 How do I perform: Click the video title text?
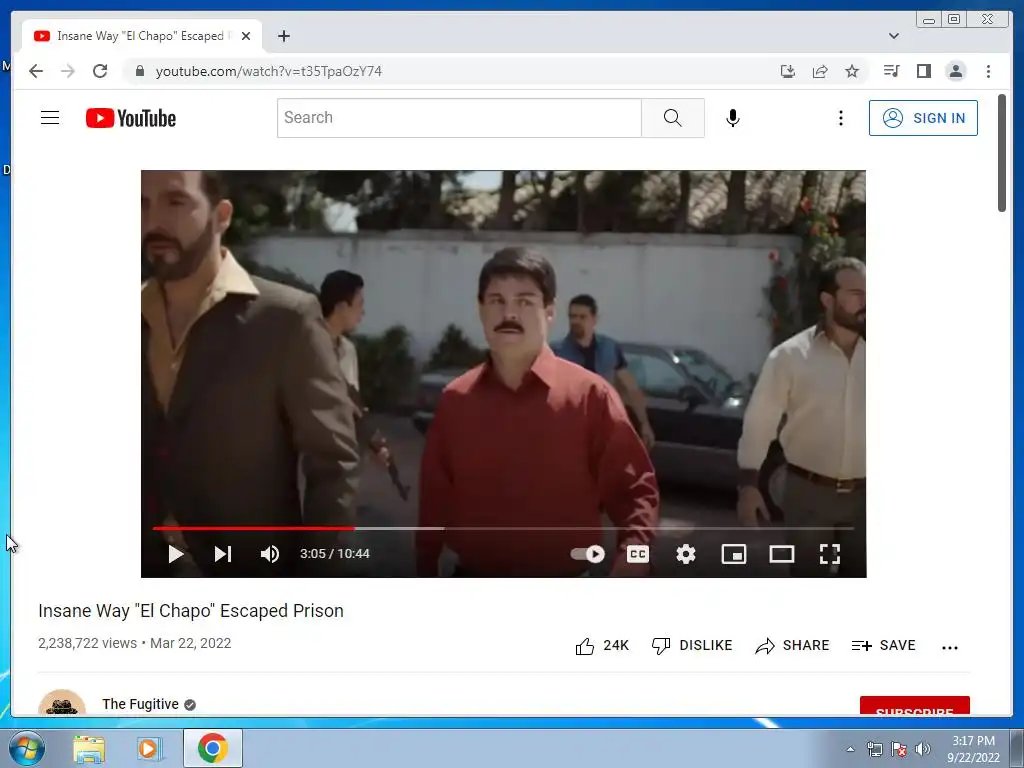tap(191, 611)
